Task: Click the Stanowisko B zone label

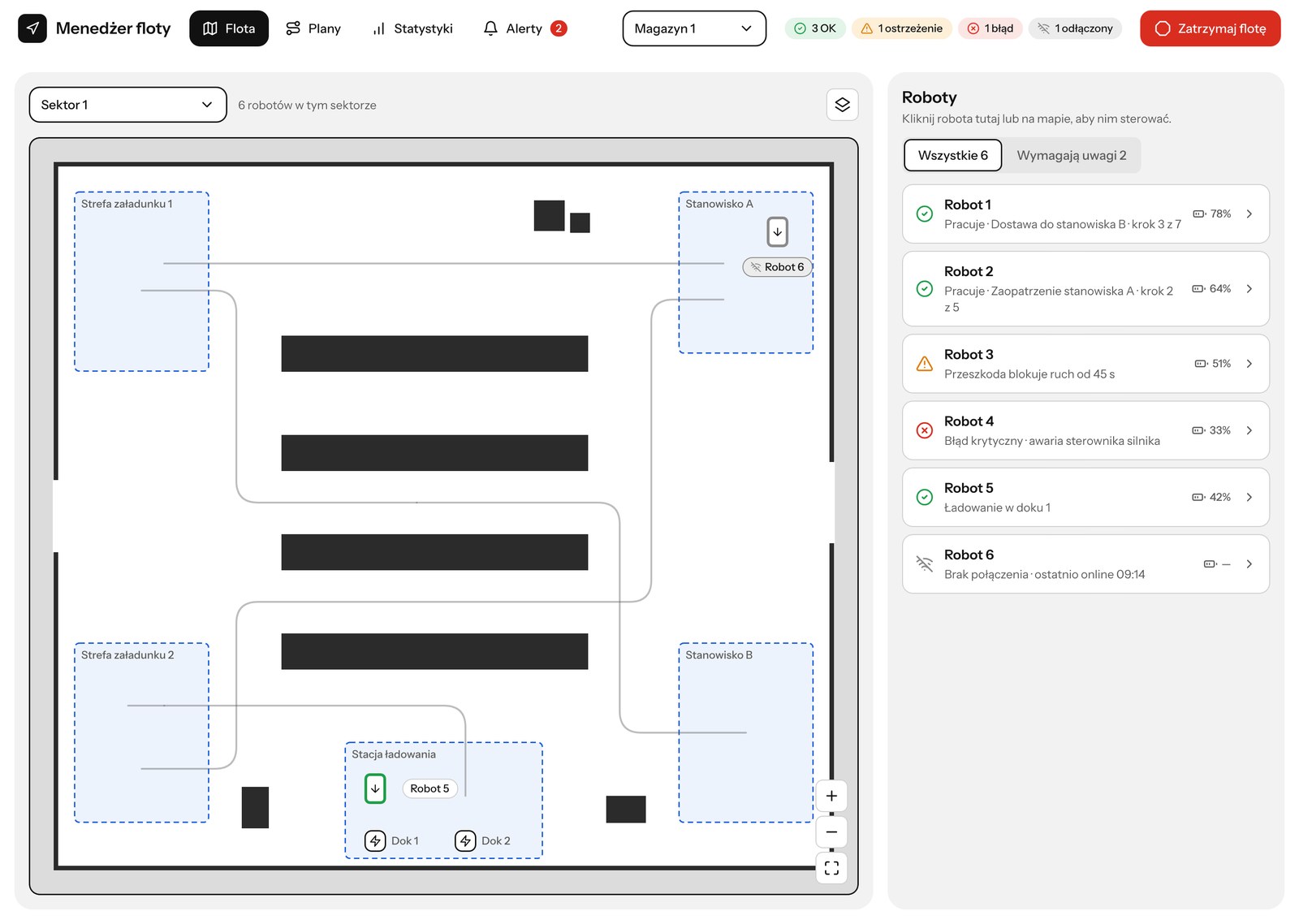Action: click(x=719, y=654)
